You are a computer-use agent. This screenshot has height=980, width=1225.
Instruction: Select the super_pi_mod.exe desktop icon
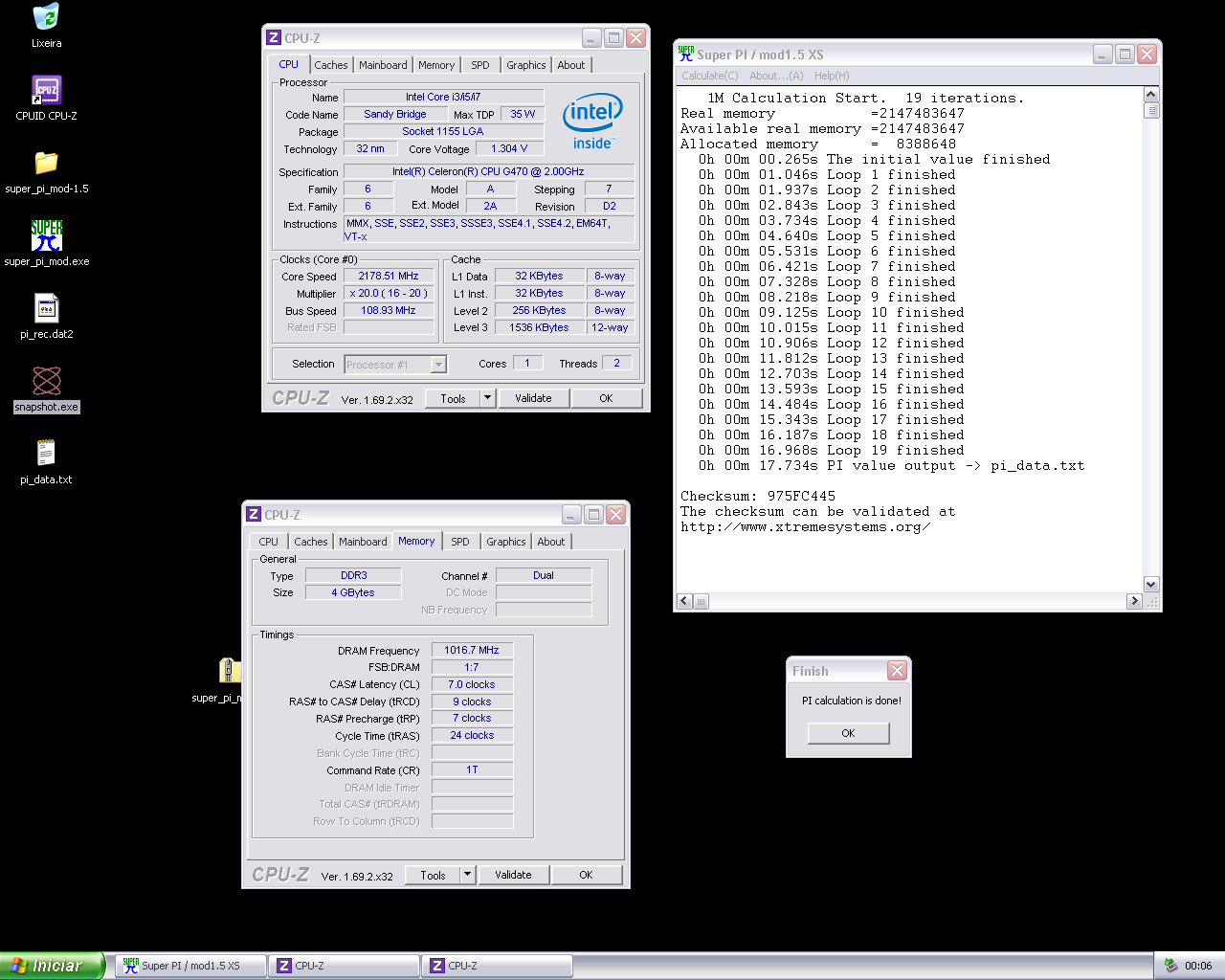(x=46, y=235)
